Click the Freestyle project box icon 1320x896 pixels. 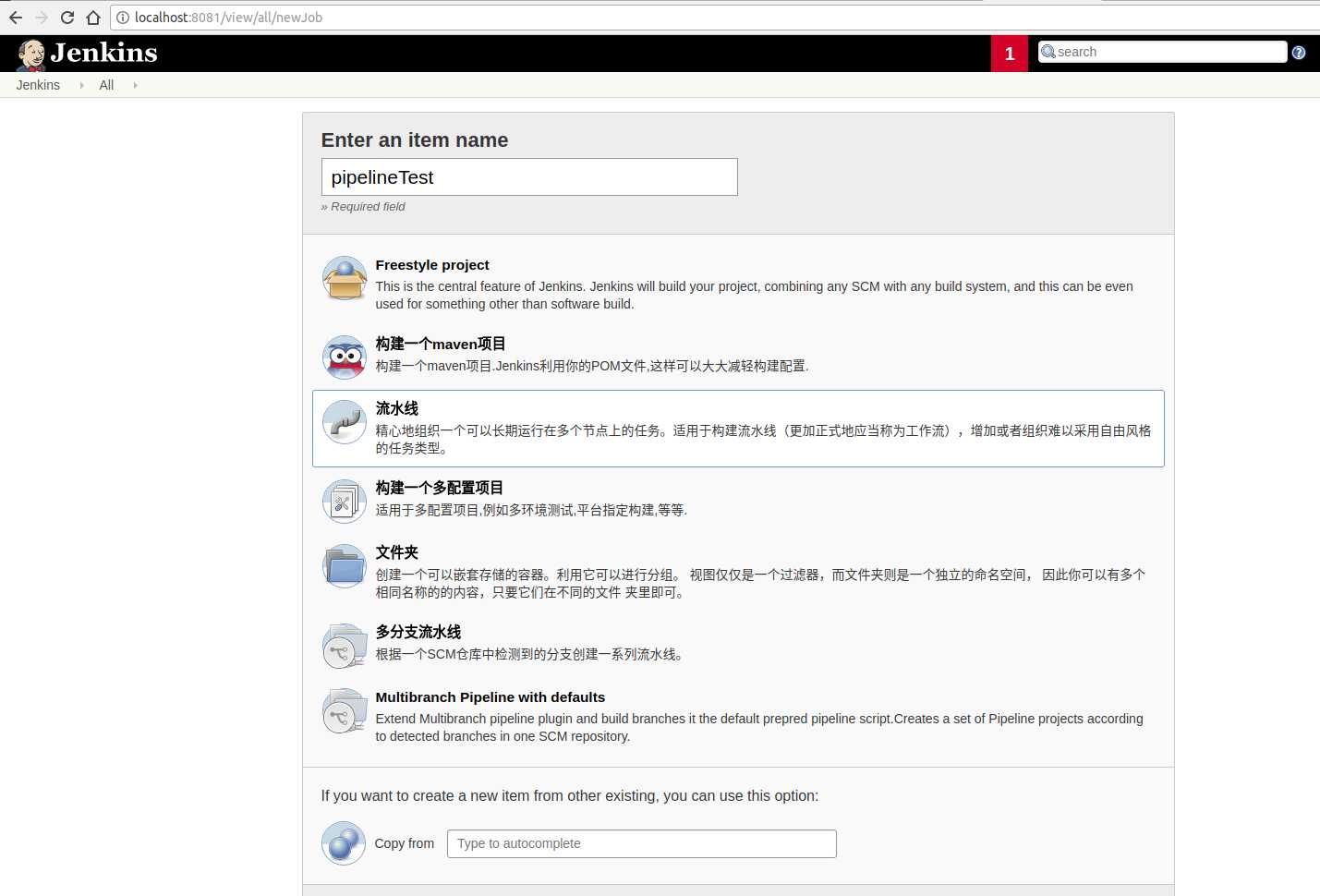click(345, 278)
